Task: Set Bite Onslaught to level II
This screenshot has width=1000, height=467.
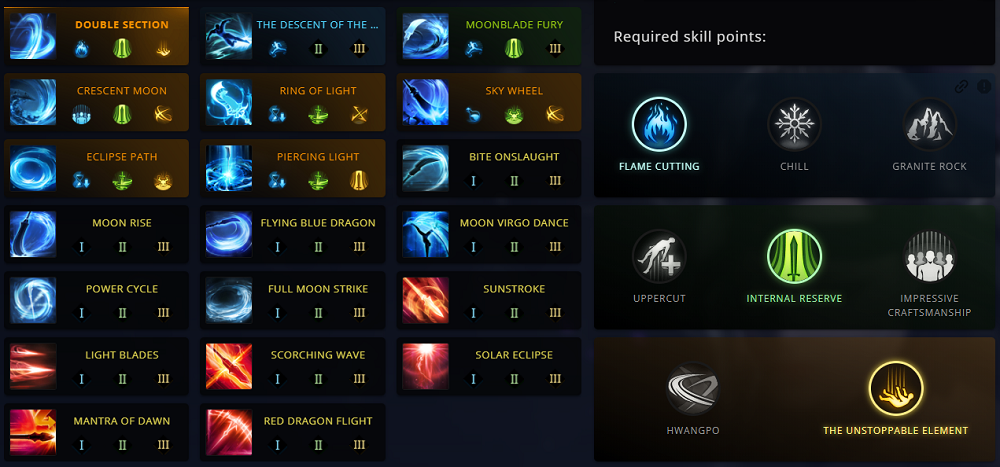Action: (515, 180)
